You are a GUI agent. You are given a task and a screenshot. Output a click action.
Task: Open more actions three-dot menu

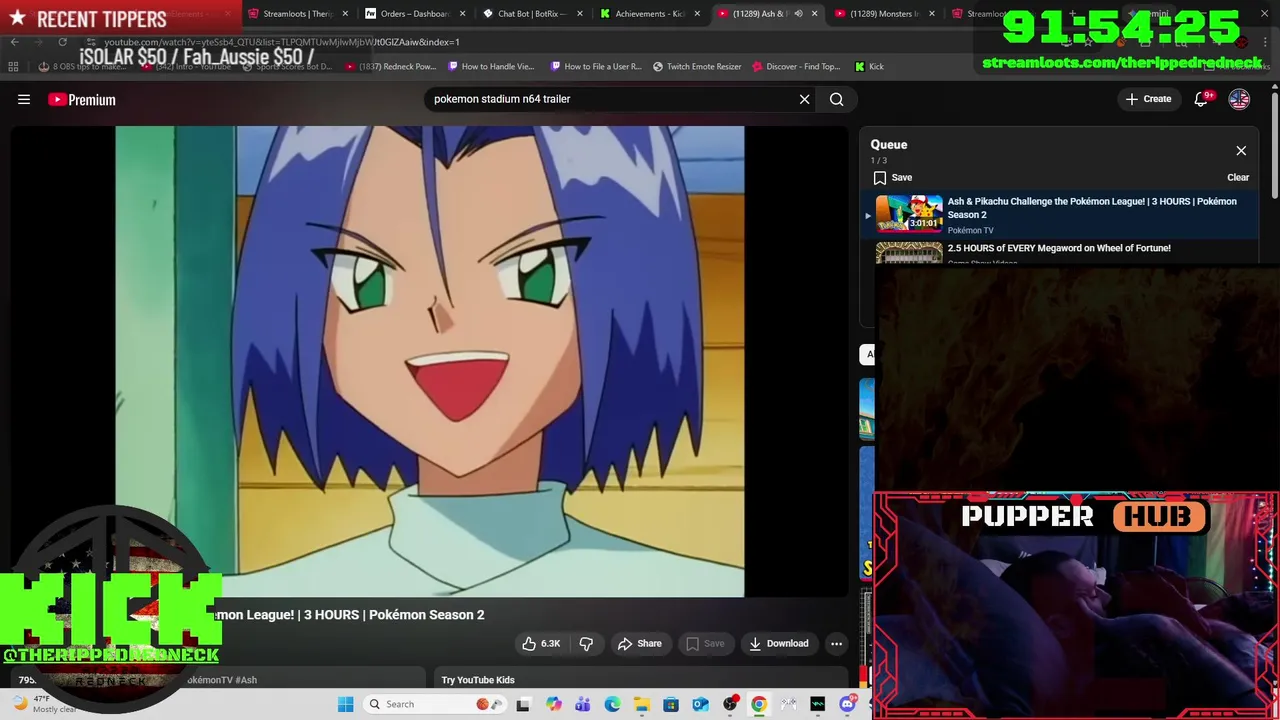[x=837, y=644]
